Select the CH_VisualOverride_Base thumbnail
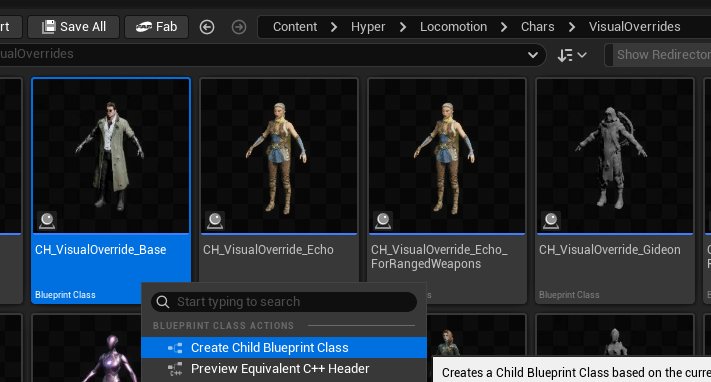 111,156
